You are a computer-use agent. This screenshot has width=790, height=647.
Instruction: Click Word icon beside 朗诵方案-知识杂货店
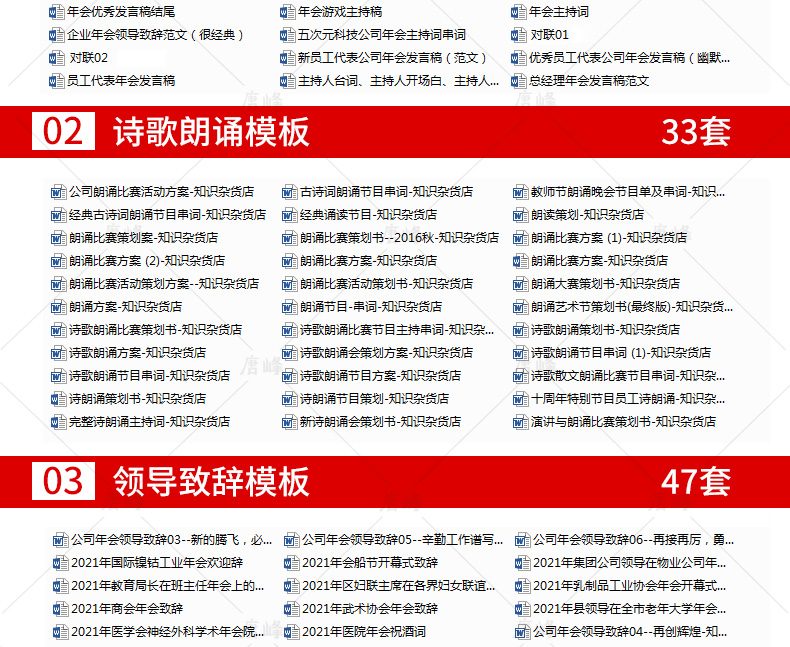59,307
